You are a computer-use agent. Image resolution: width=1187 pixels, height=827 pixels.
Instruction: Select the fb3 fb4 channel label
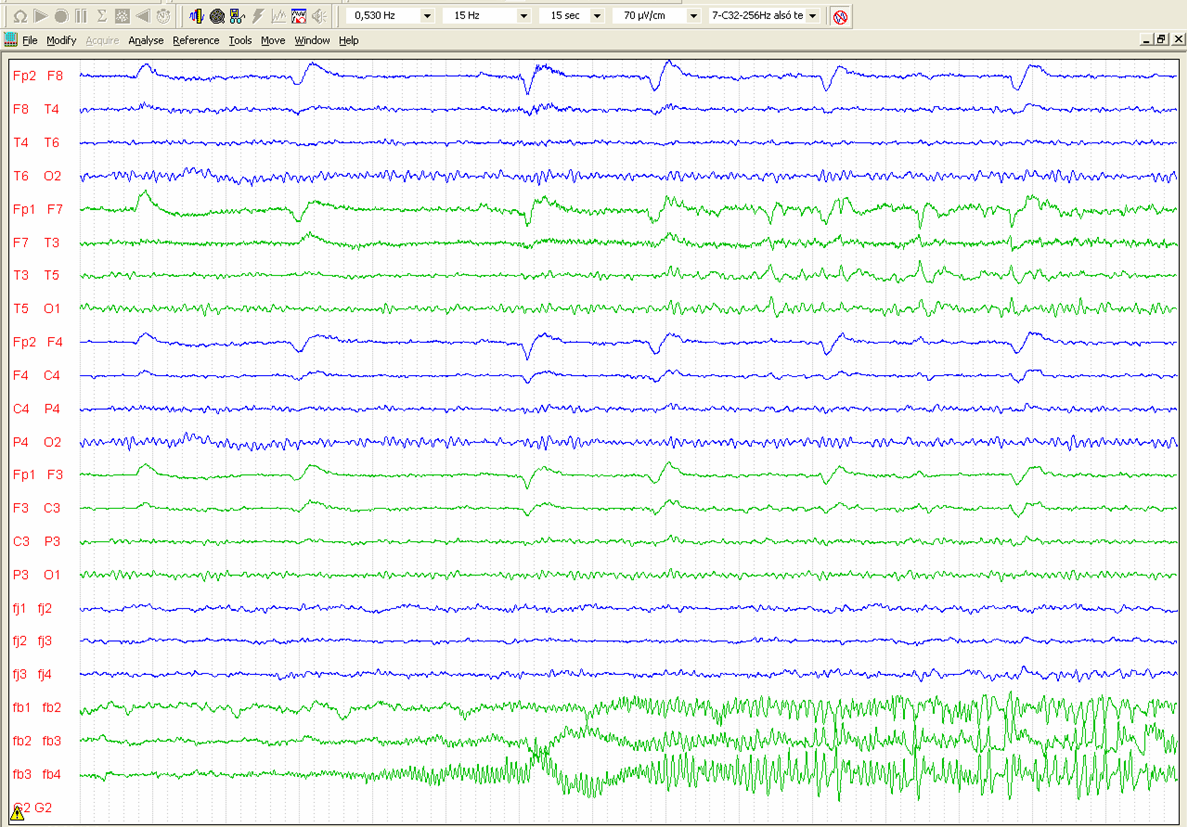(36, 774)
